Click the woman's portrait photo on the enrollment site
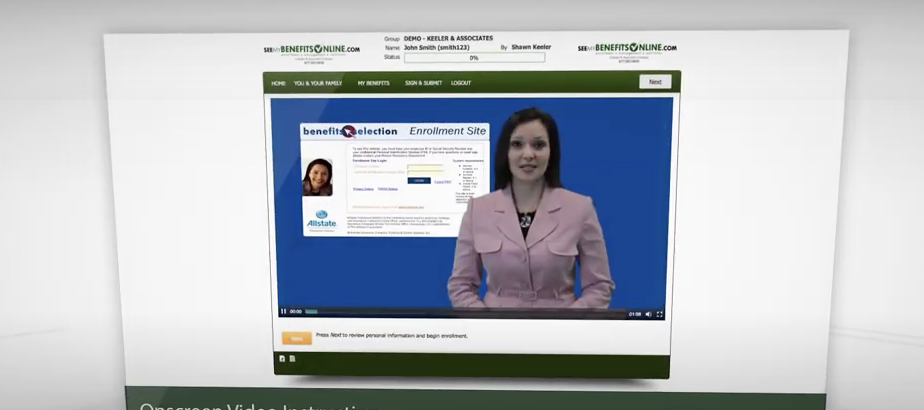 click(317, 177)
